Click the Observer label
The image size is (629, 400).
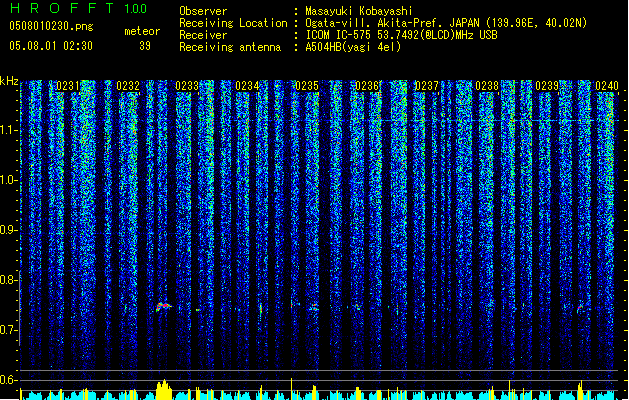point(203,11)
